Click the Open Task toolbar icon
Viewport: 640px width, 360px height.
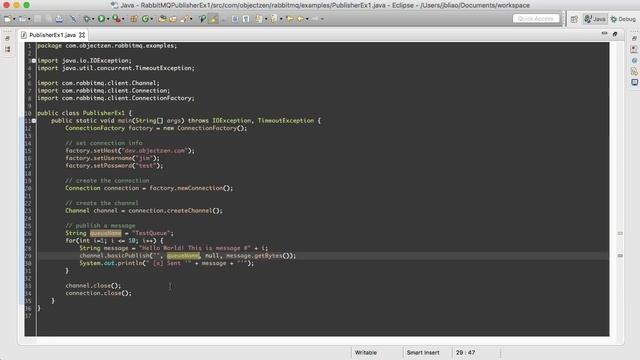[x=173, y=19]
